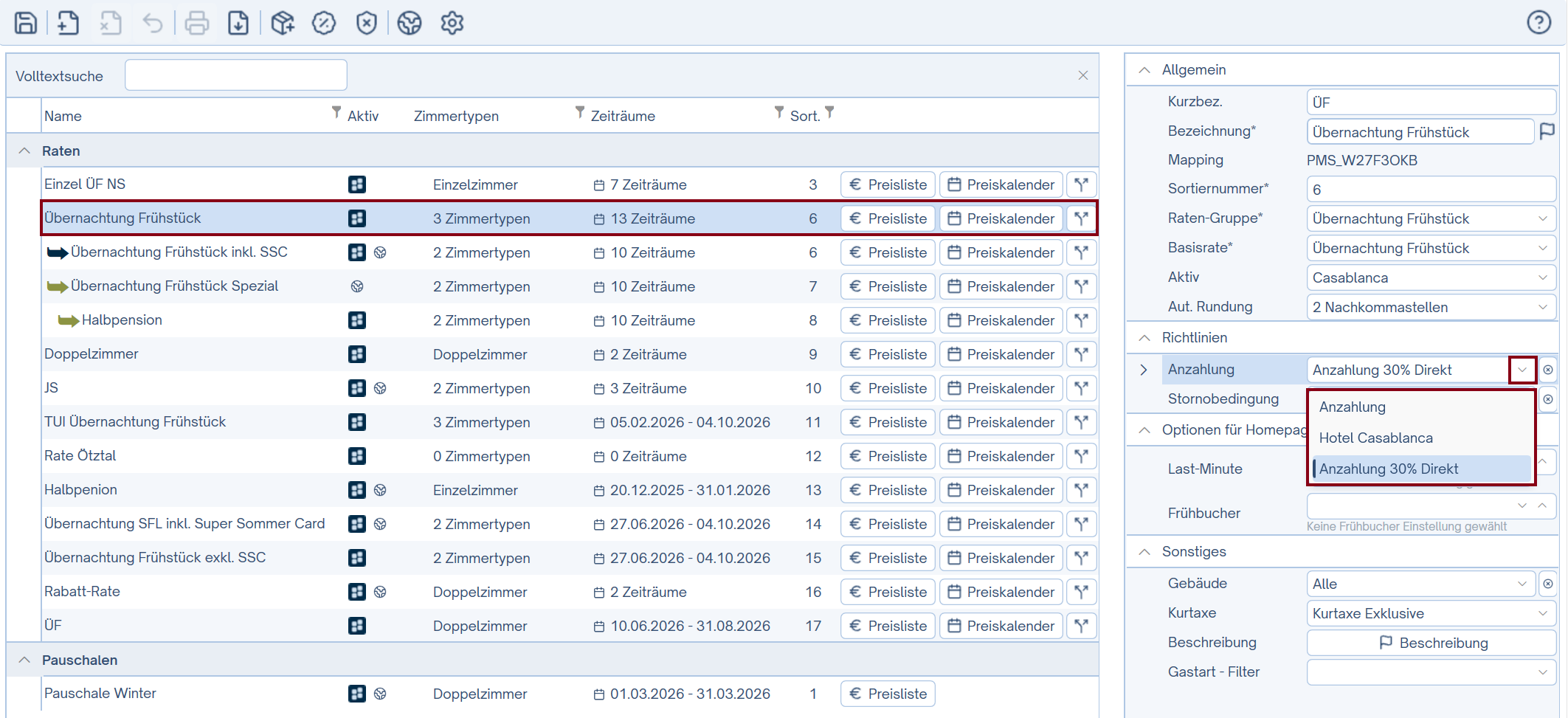This screenshot has height=718, width=1568.
Task: Click the undo icon in the toolbar
Action: click(153, 23)
